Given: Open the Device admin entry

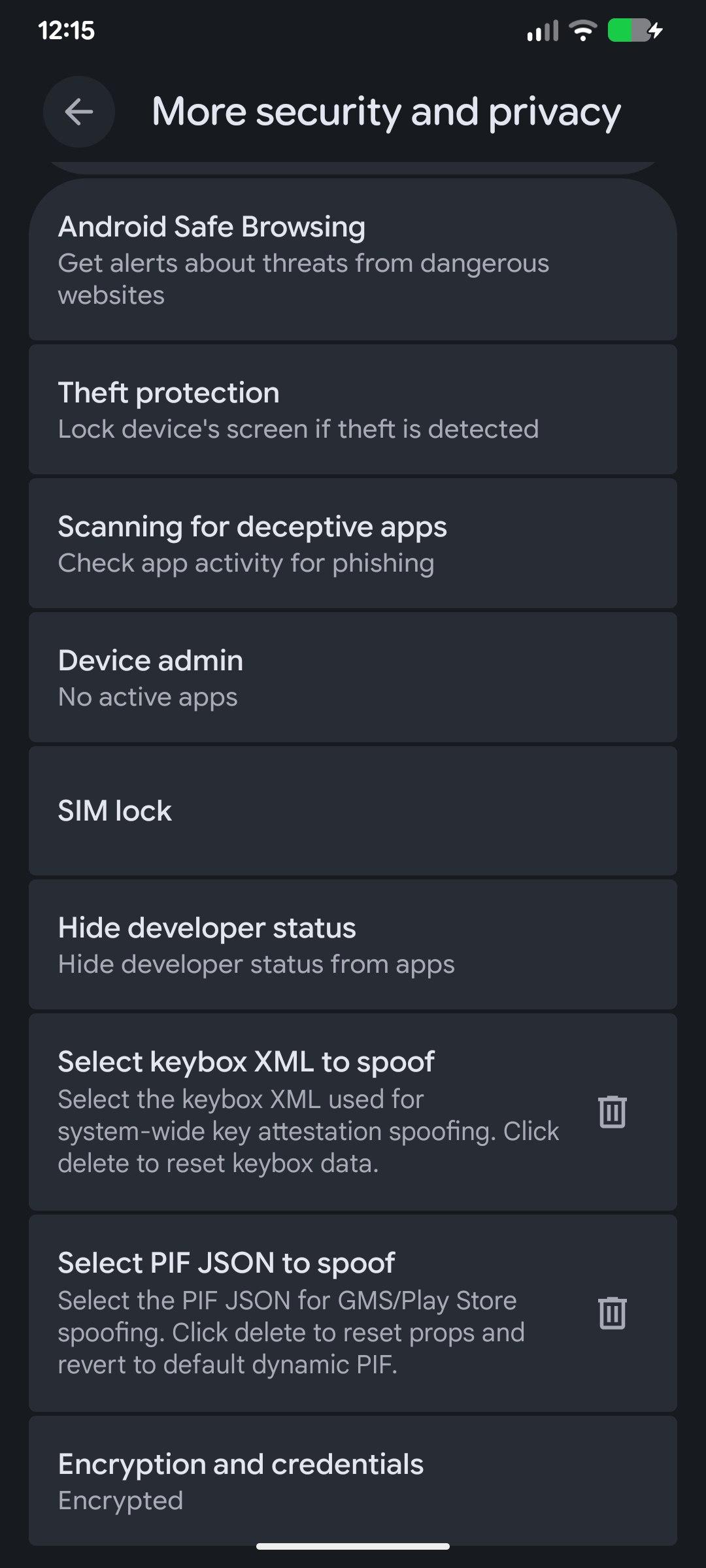Looking at the screenshot, I should pos(353,678).
